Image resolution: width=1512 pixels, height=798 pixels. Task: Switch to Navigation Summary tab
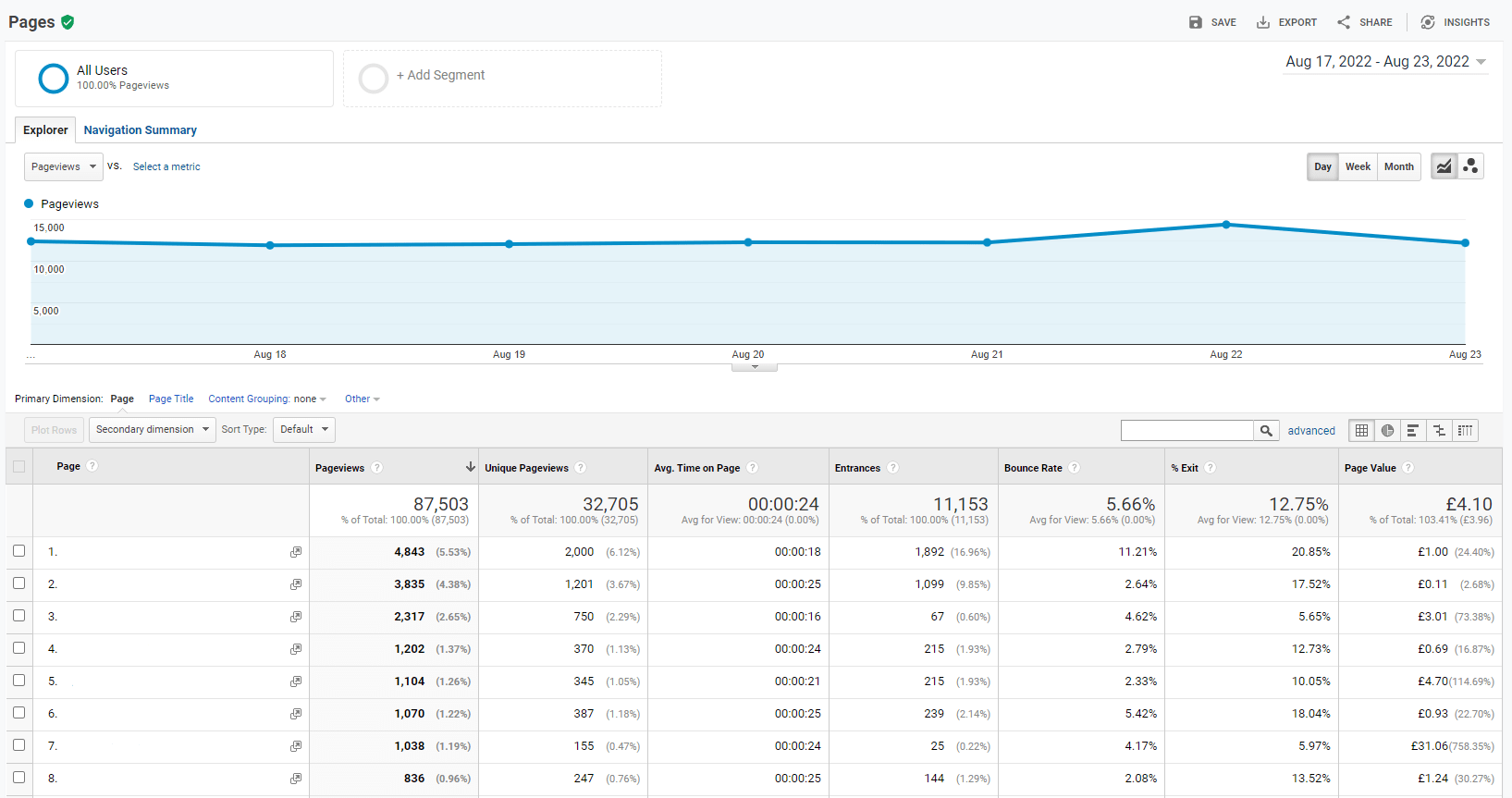pyautogui.click(x=140, y=130)
